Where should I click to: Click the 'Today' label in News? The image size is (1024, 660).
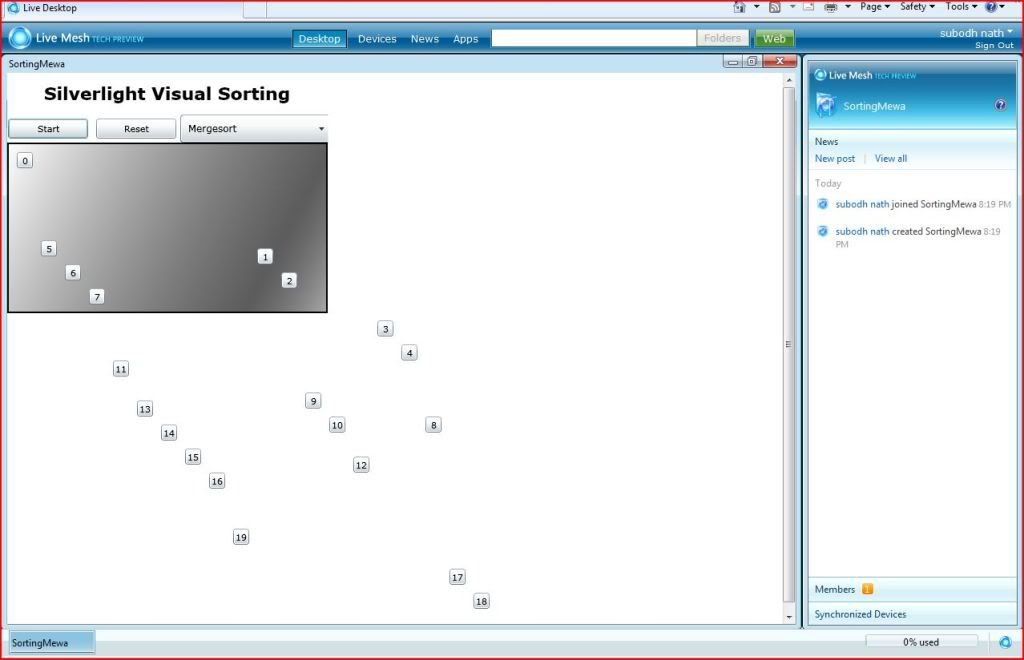point(828,183)
